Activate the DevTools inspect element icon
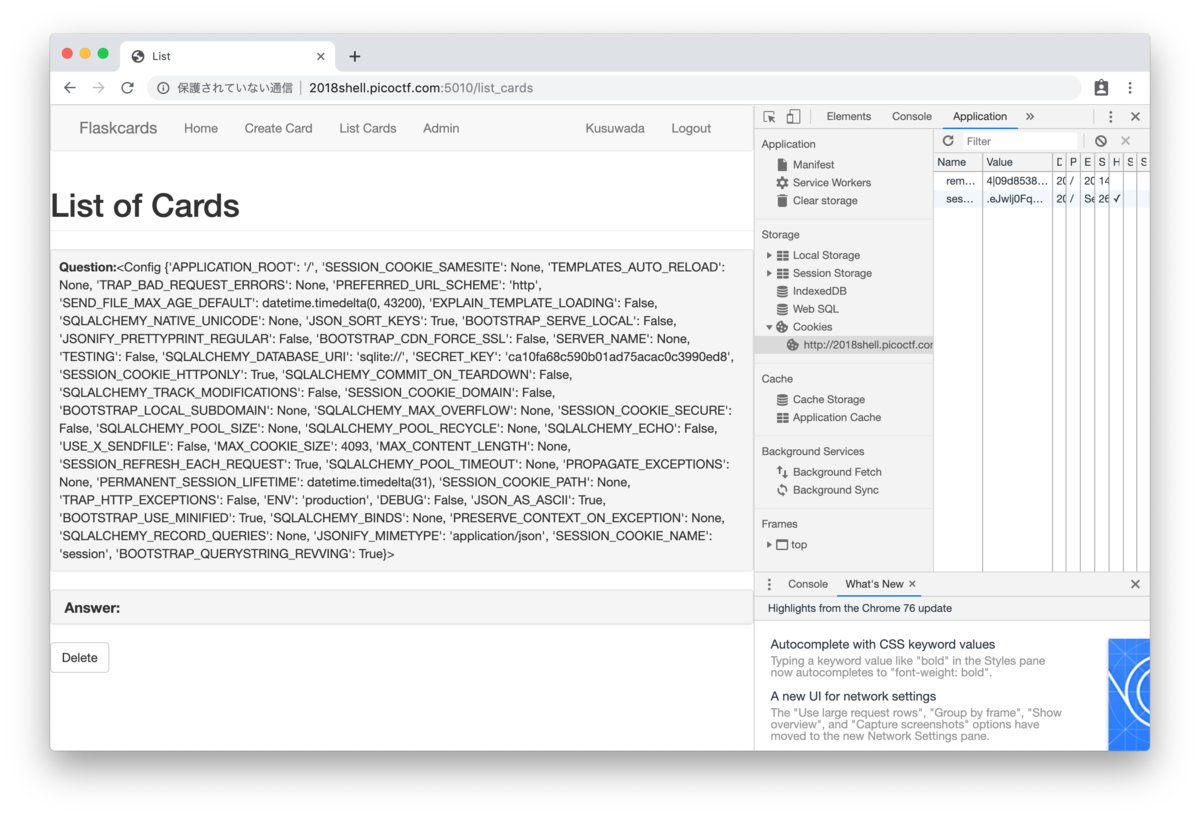This screenshot has width=1200, height=817. [769, 117]
